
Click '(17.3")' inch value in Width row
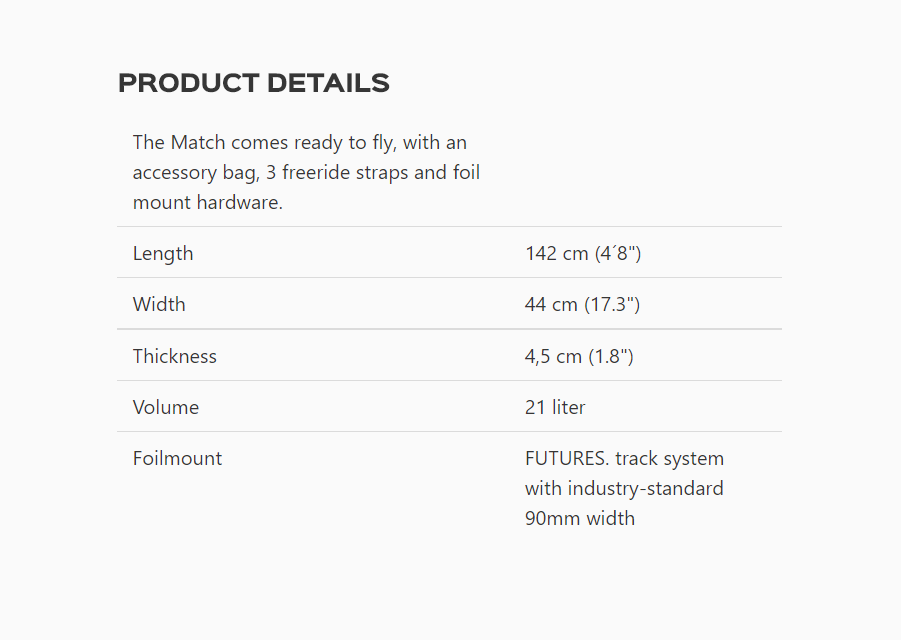pyautogui.click(x=612, y=304)
